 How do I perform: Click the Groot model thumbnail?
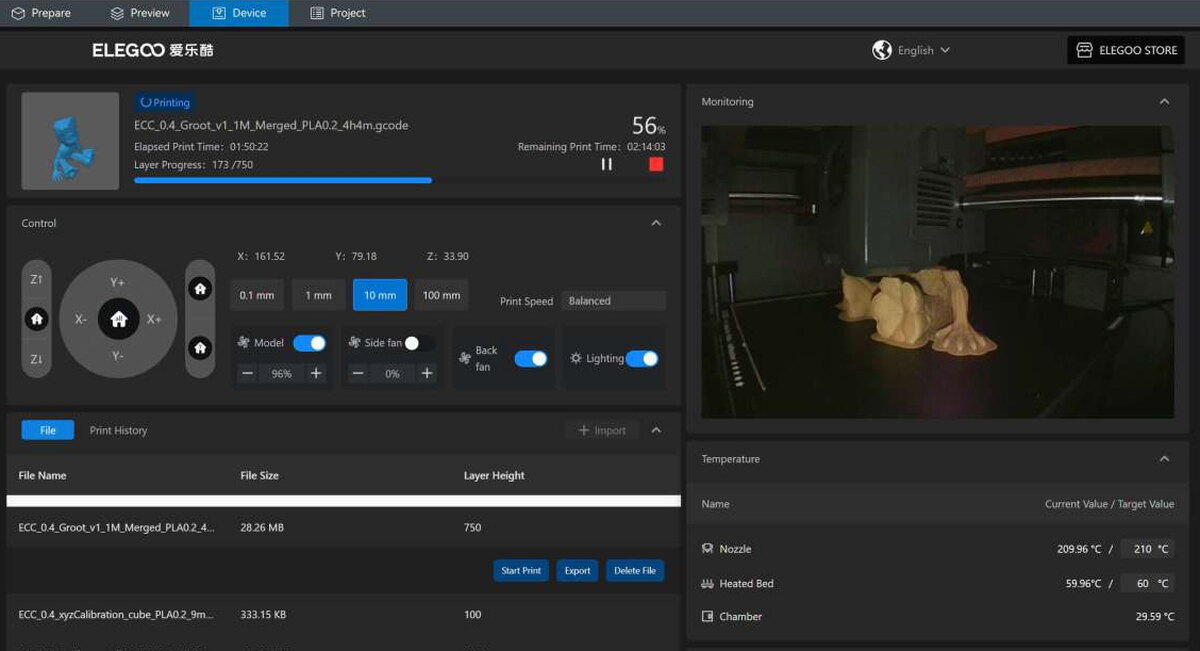click(x=70, y=140)
